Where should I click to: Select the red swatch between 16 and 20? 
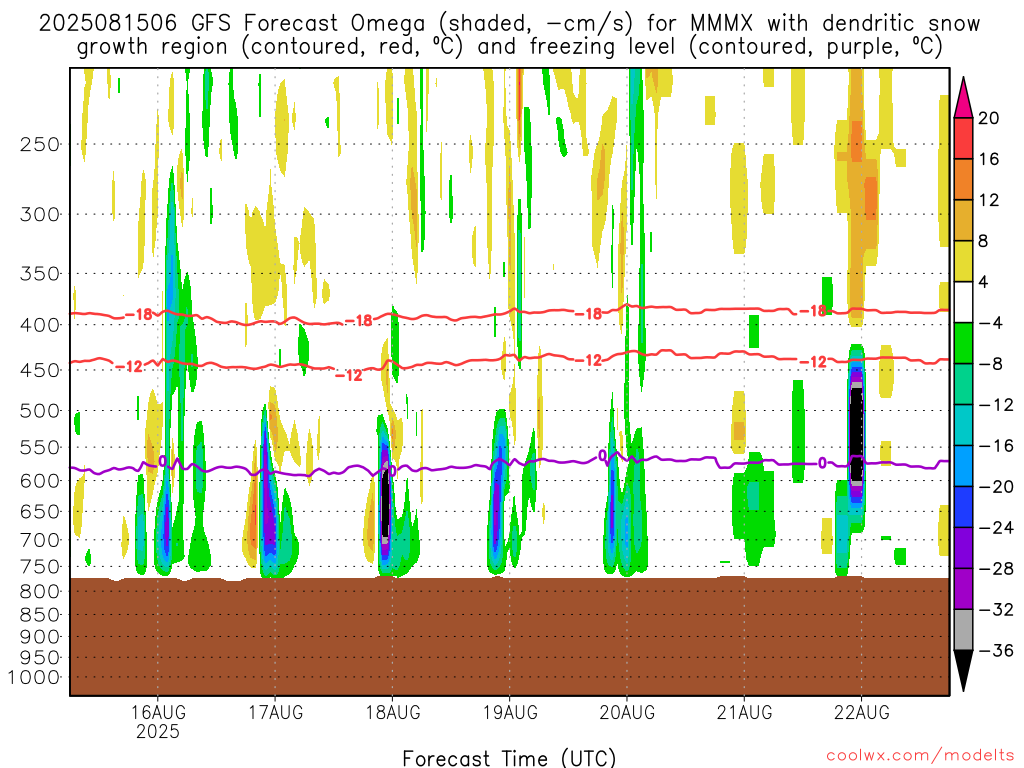[x=963, y=138]
